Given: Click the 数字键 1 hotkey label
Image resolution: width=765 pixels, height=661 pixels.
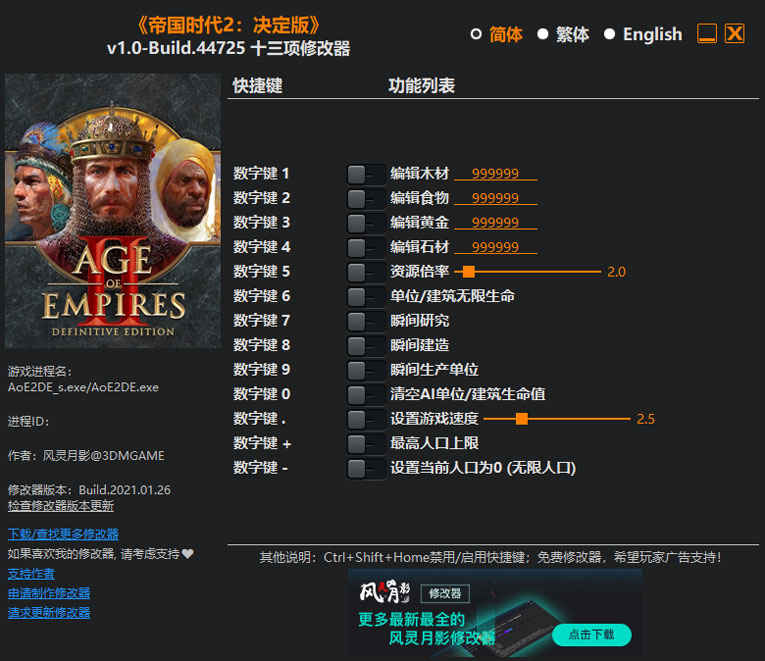Looking at the screenshot, I should 261,173.
